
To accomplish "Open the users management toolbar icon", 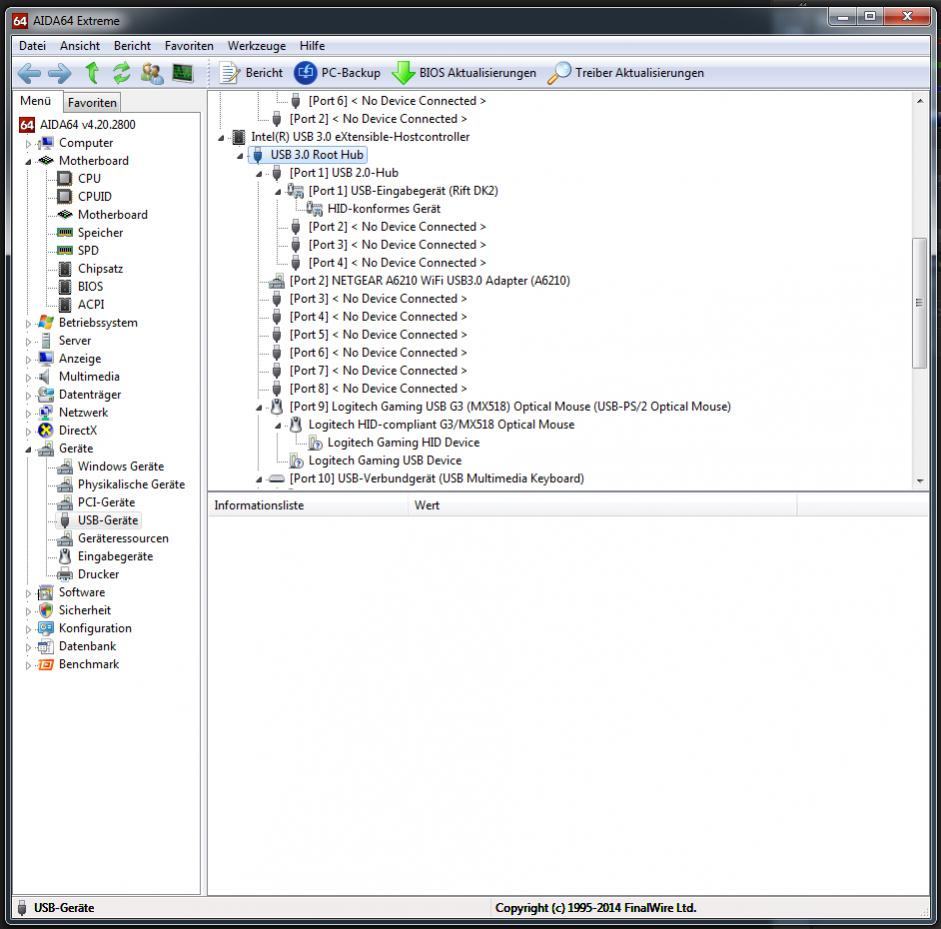I will (152, 73).
